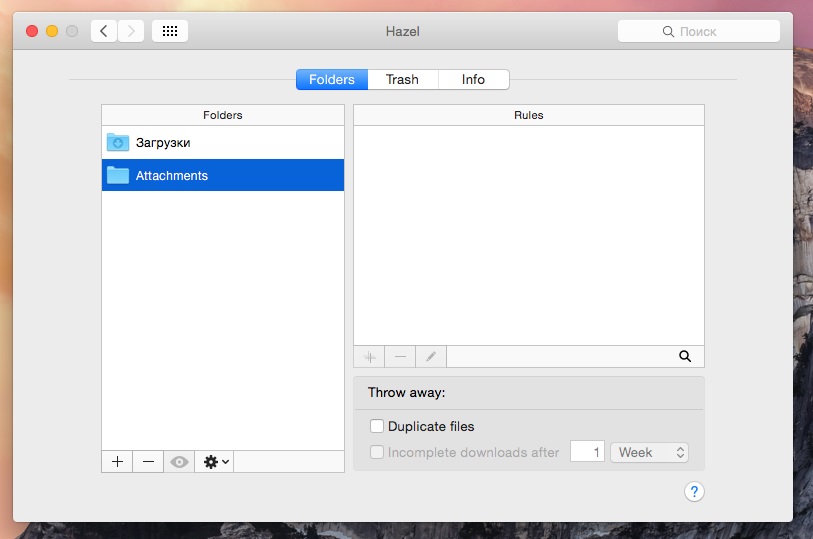Switch to the Trash tab
Image resolution: width=813 pixels, height=539 pixels.
coord(402,79)
